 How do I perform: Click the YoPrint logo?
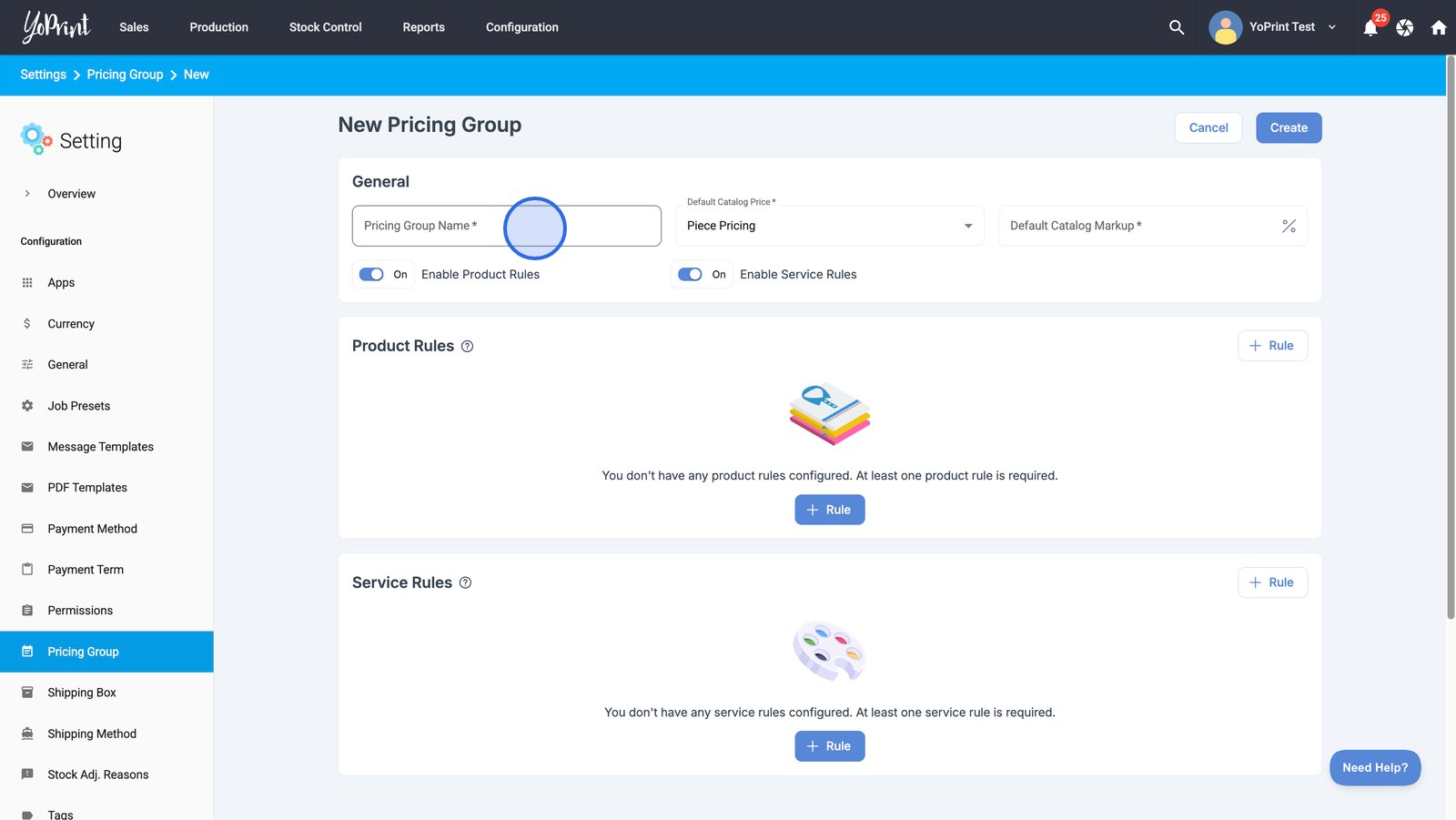(x=56, y=27)
